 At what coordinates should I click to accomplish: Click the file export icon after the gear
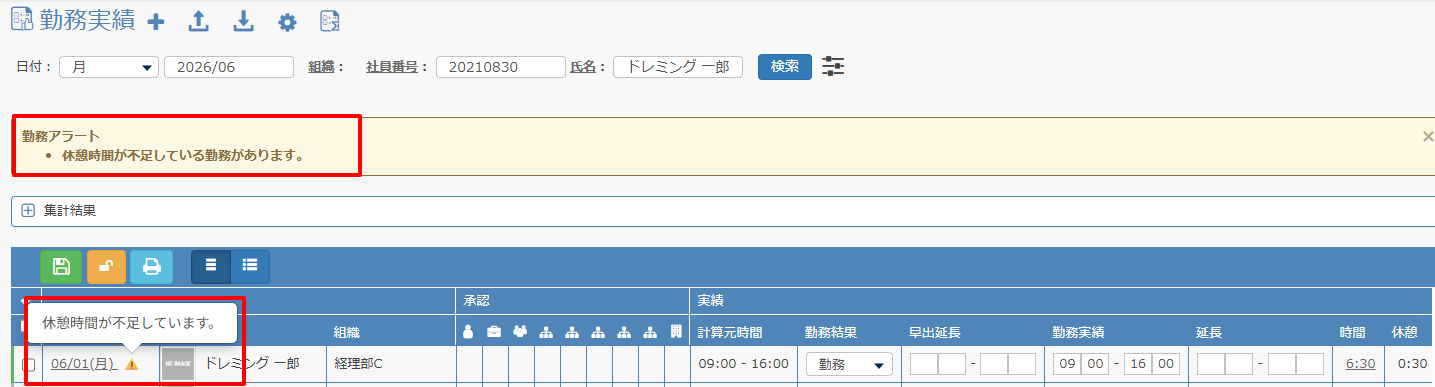[x=330, y=22]
